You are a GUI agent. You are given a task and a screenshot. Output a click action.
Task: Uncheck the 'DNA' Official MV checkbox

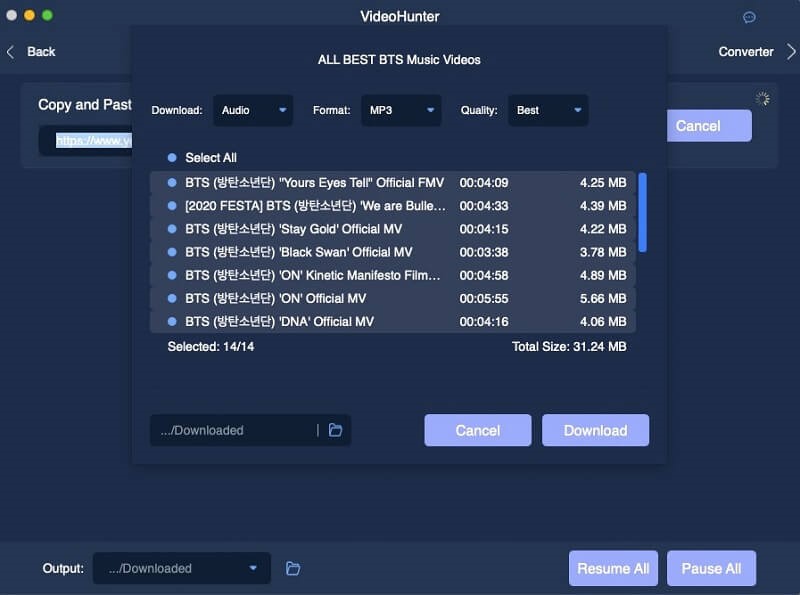tap(172, 322)
